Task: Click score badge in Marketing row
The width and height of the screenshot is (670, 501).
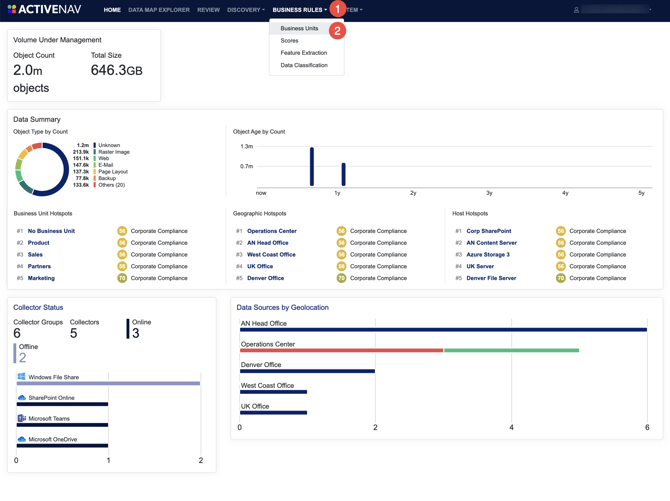Action: [122, 278]
